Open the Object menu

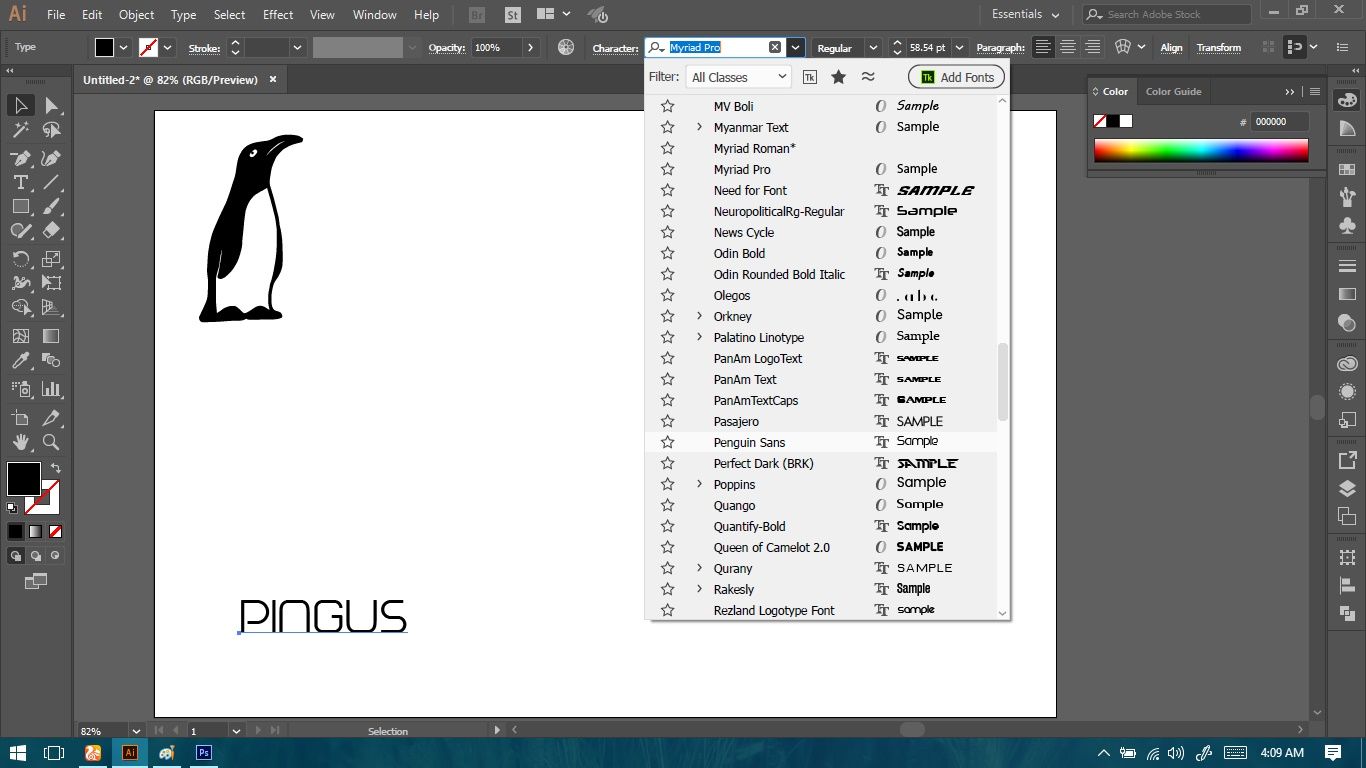tap(136, 15)
